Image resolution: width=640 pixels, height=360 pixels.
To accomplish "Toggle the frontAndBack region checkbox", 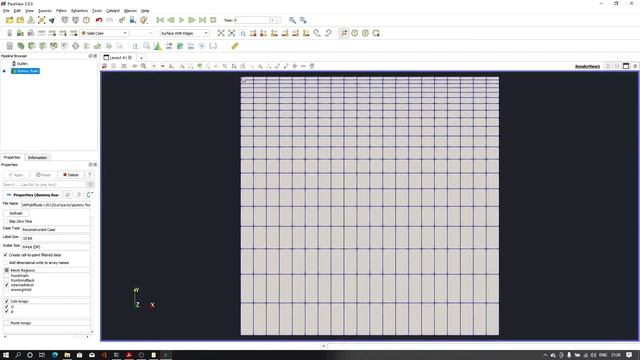I will click(x=7, y=280).
